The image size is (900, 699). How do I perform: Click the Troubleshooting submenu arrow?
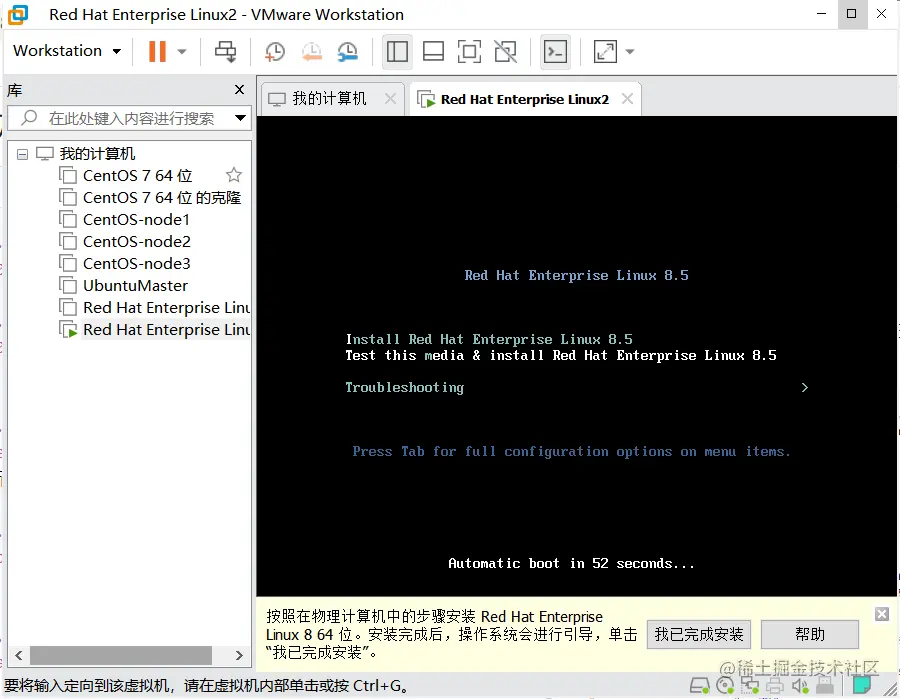(x=805, y=387)
